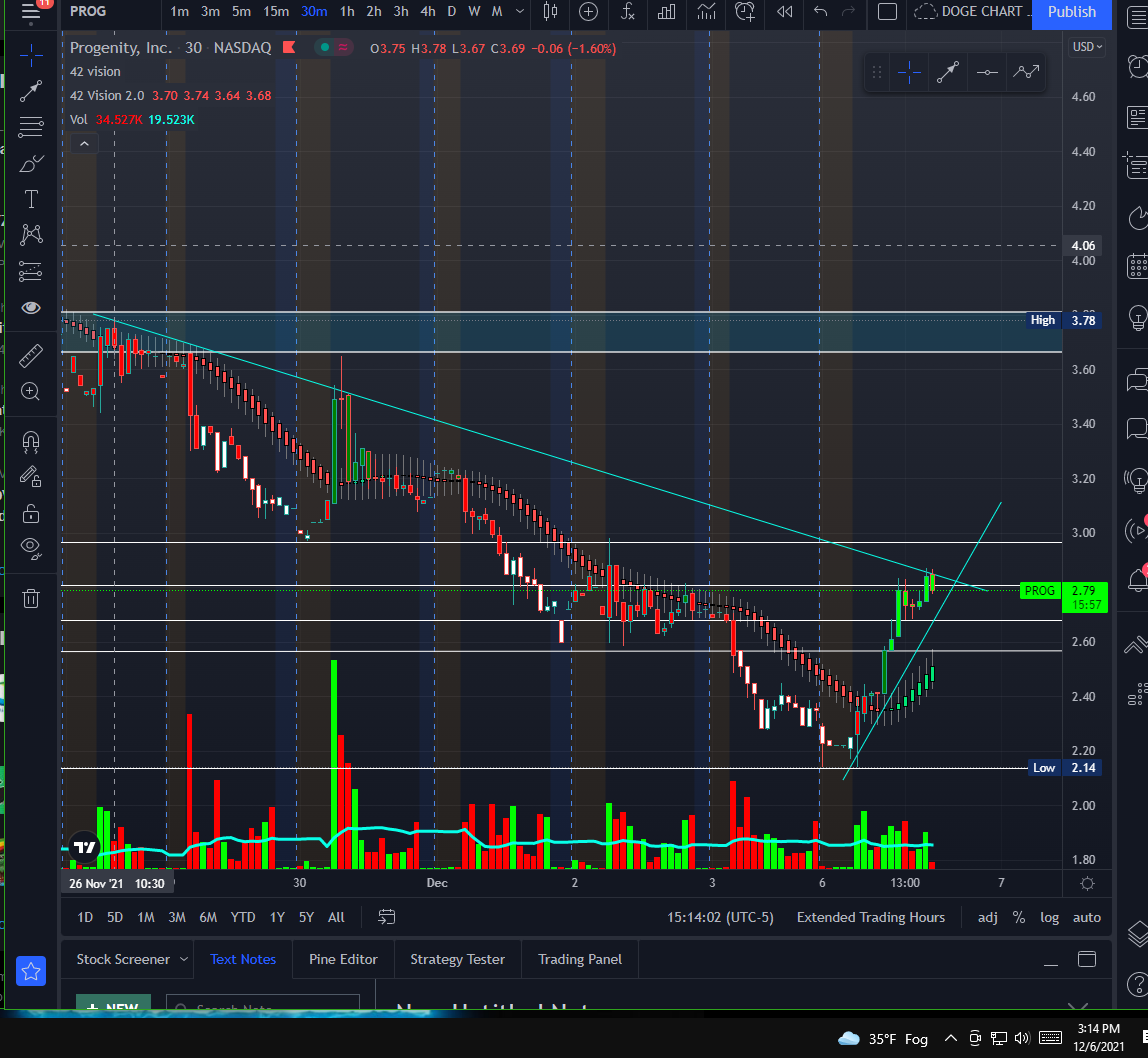Toggle log scale
The height and width of the screenshot is (1058, 1148).
[x=1049, y=917]
